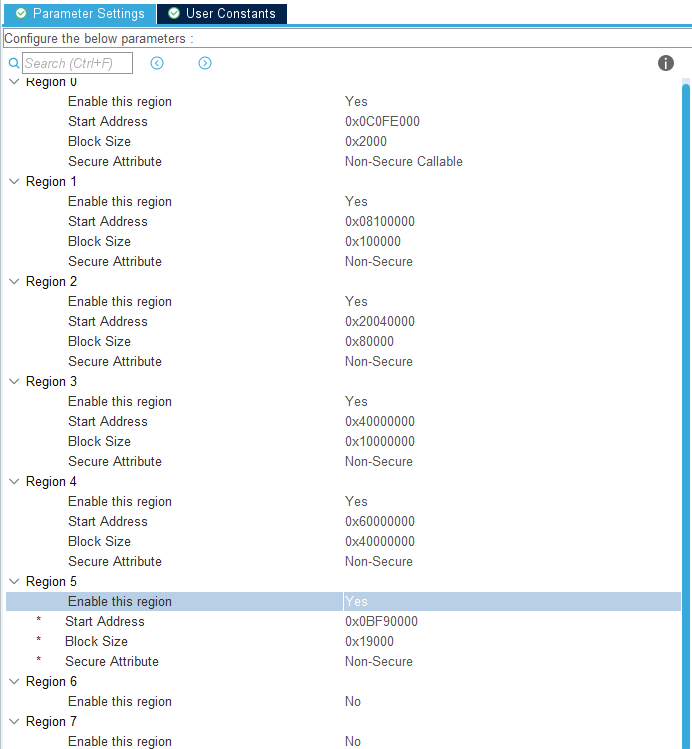Screen dimensions: 692x749
Task: Select Region 3 Start Address 0x40000000
Action: [380, 421]
